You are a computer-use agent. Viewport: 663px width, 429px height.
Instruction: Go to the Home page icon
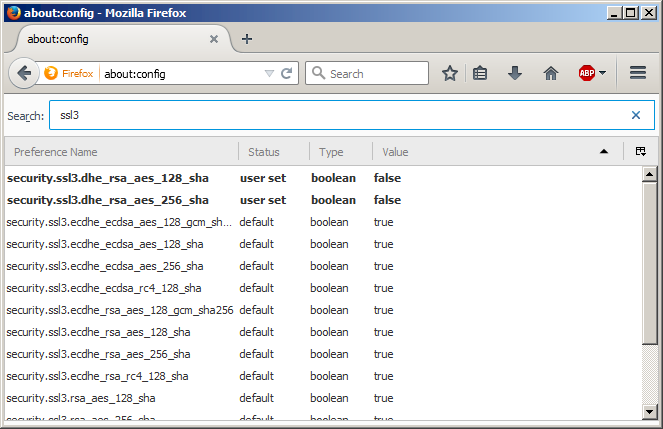coord(550,74)
